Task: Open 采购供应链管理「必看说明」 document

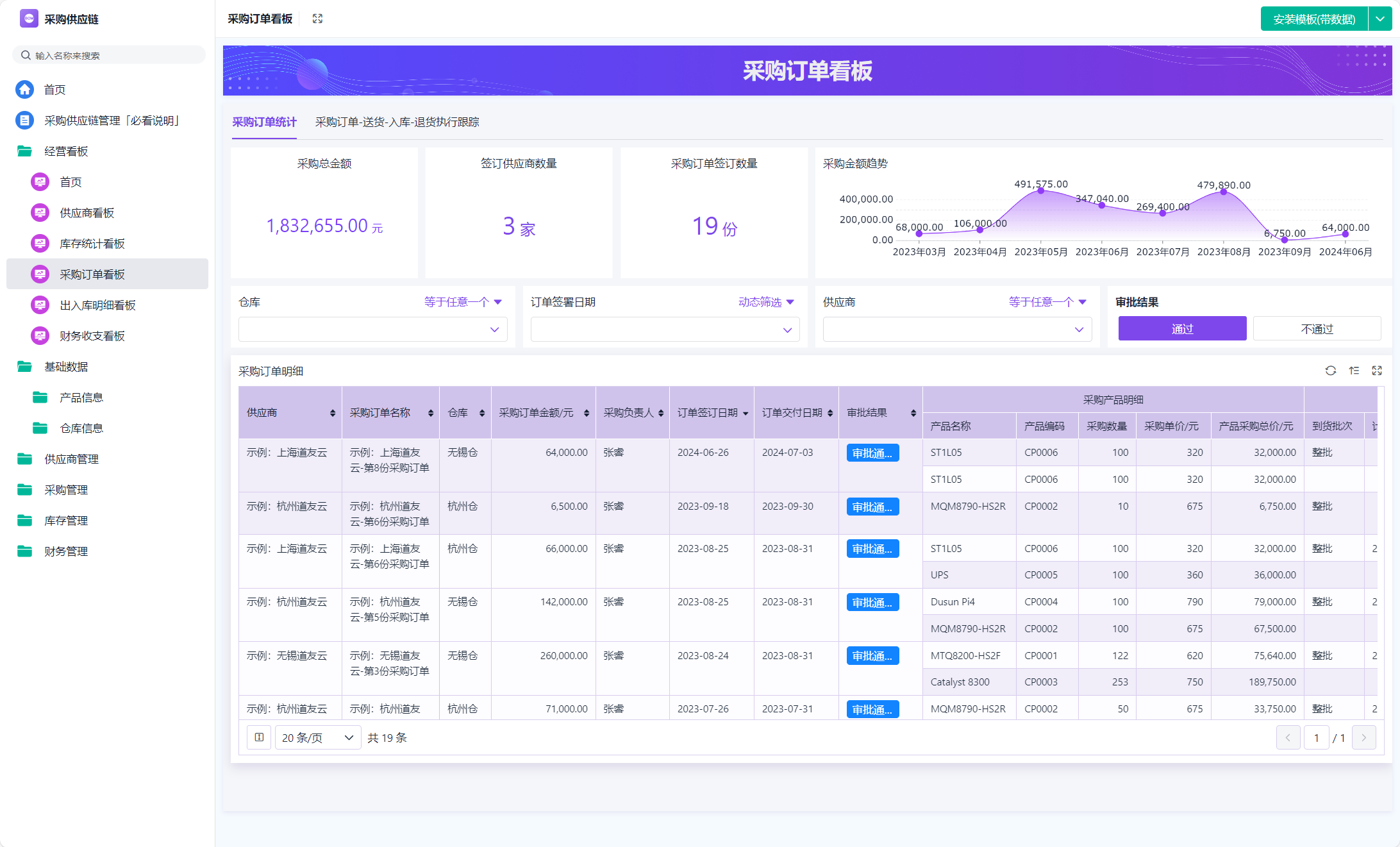Action: pyautogui.click(x=111, y=121)
